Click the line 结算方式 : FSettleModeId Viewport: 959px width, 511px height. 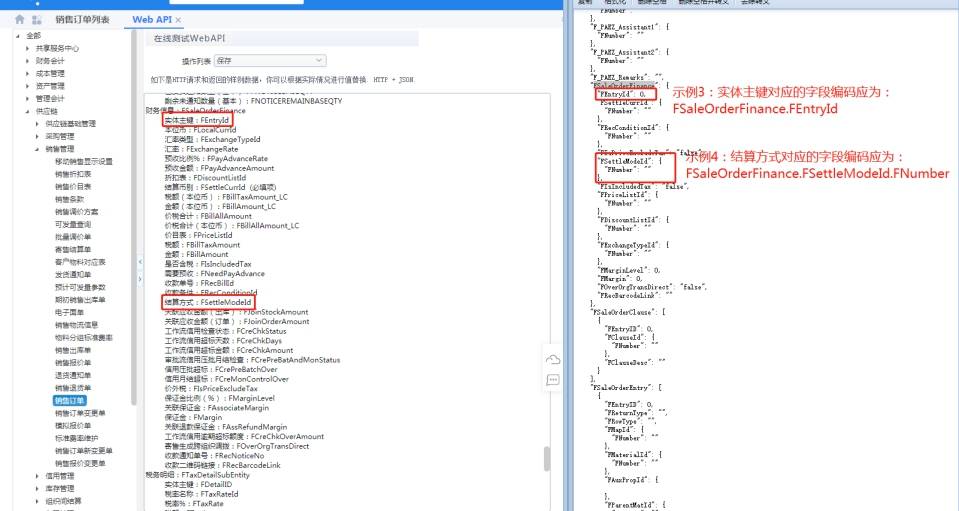(207, 302)
